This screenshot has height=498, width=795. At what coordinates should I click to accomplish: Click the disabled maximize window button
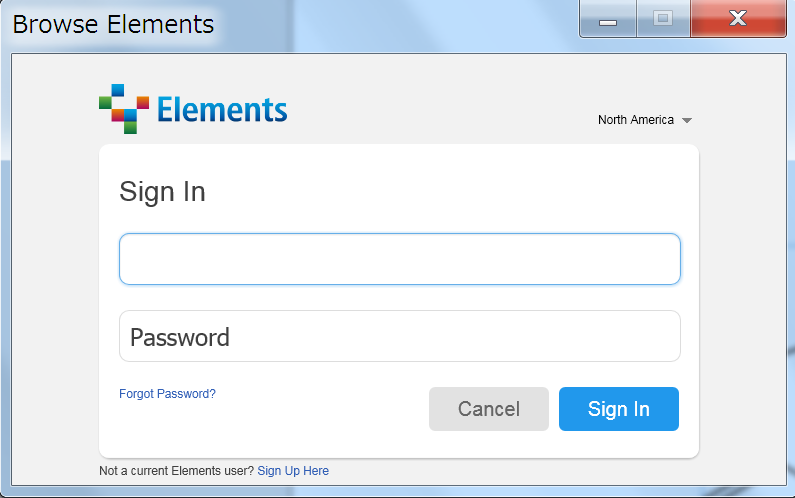[x=662, y=19]
